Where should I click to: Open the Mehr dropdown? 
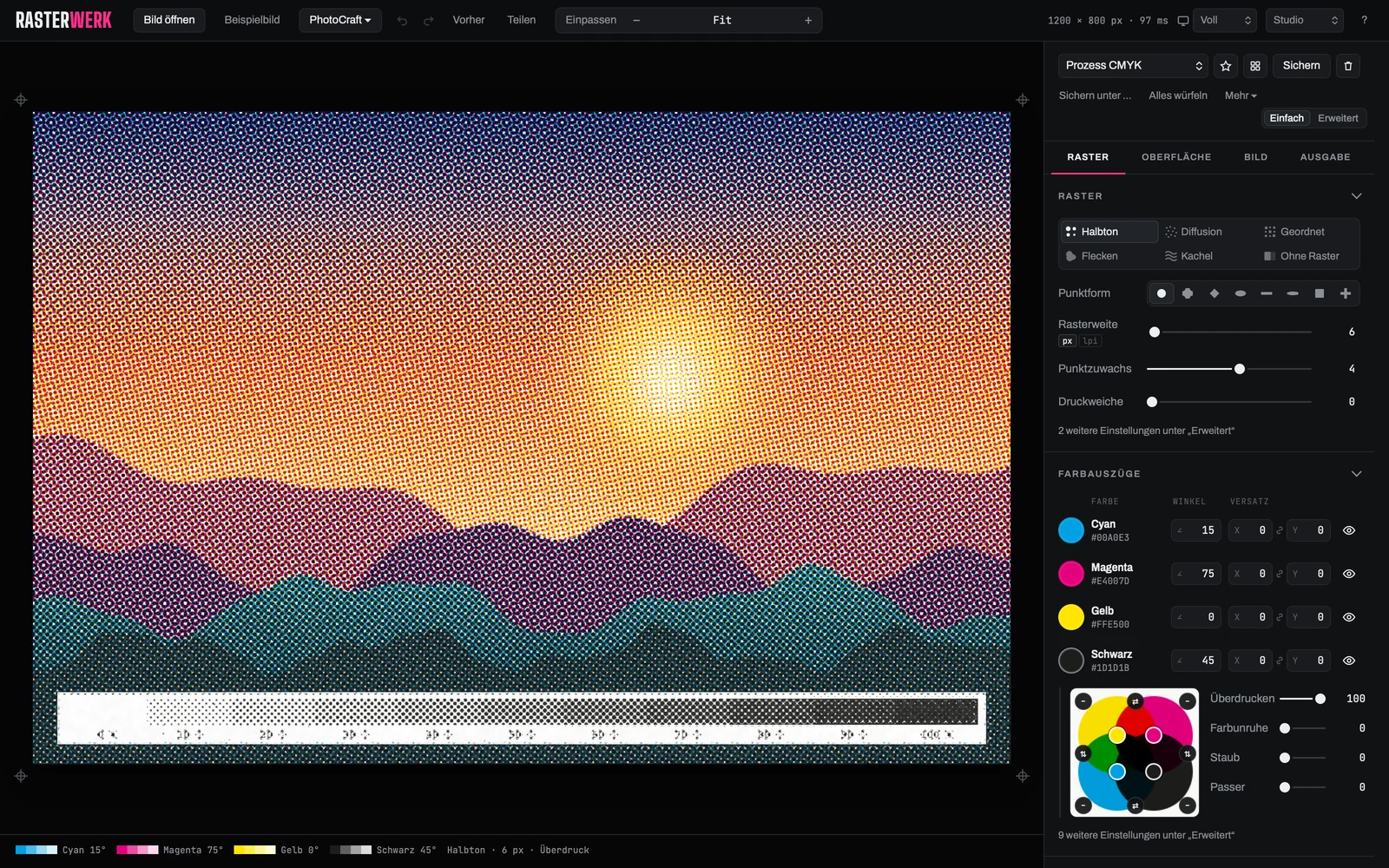pos(1241,95)
